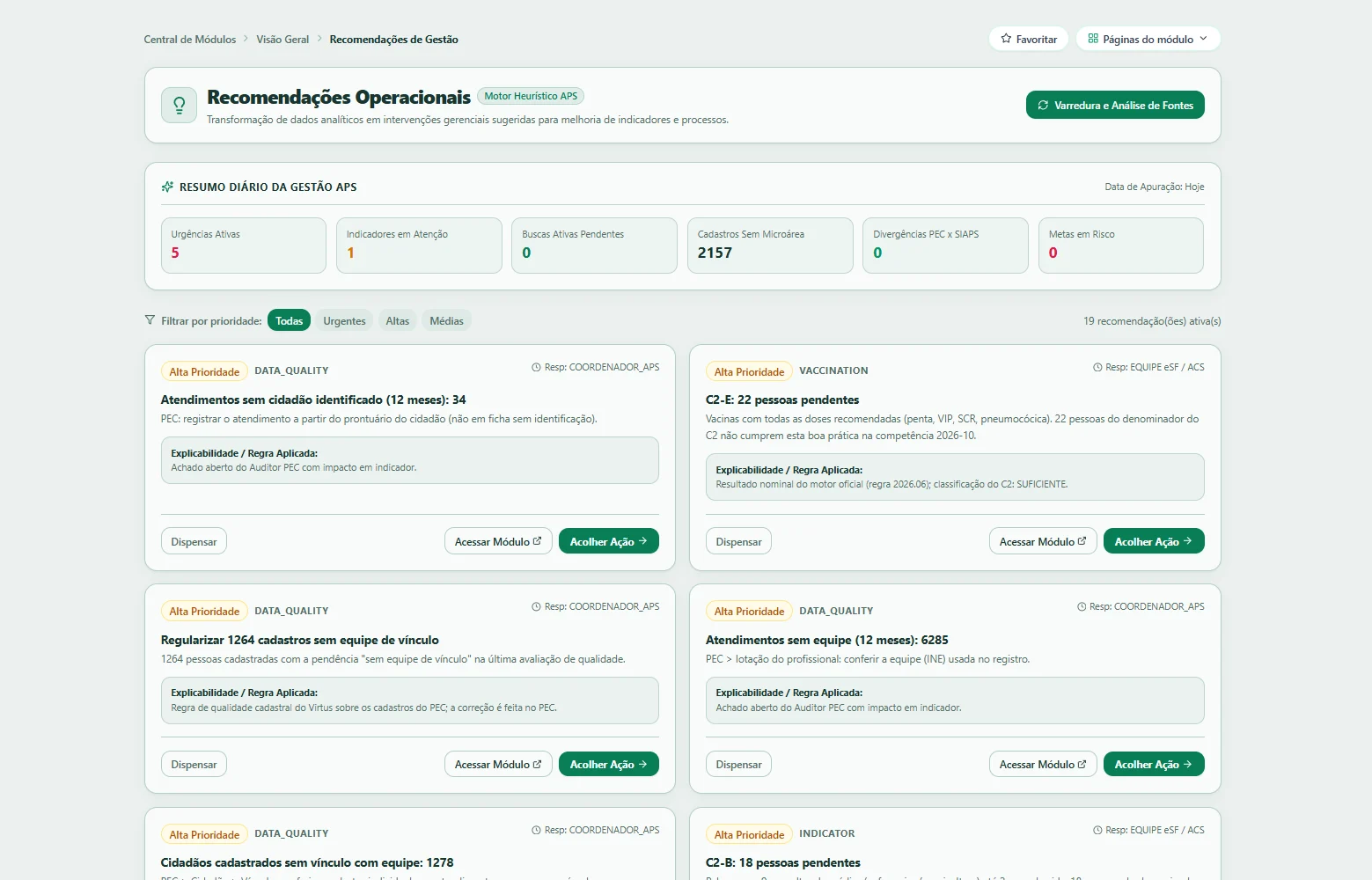This screenshot has width=1372, height=880.
Task: Add page to favorites with Favoritar
Action: (1029, 39)
